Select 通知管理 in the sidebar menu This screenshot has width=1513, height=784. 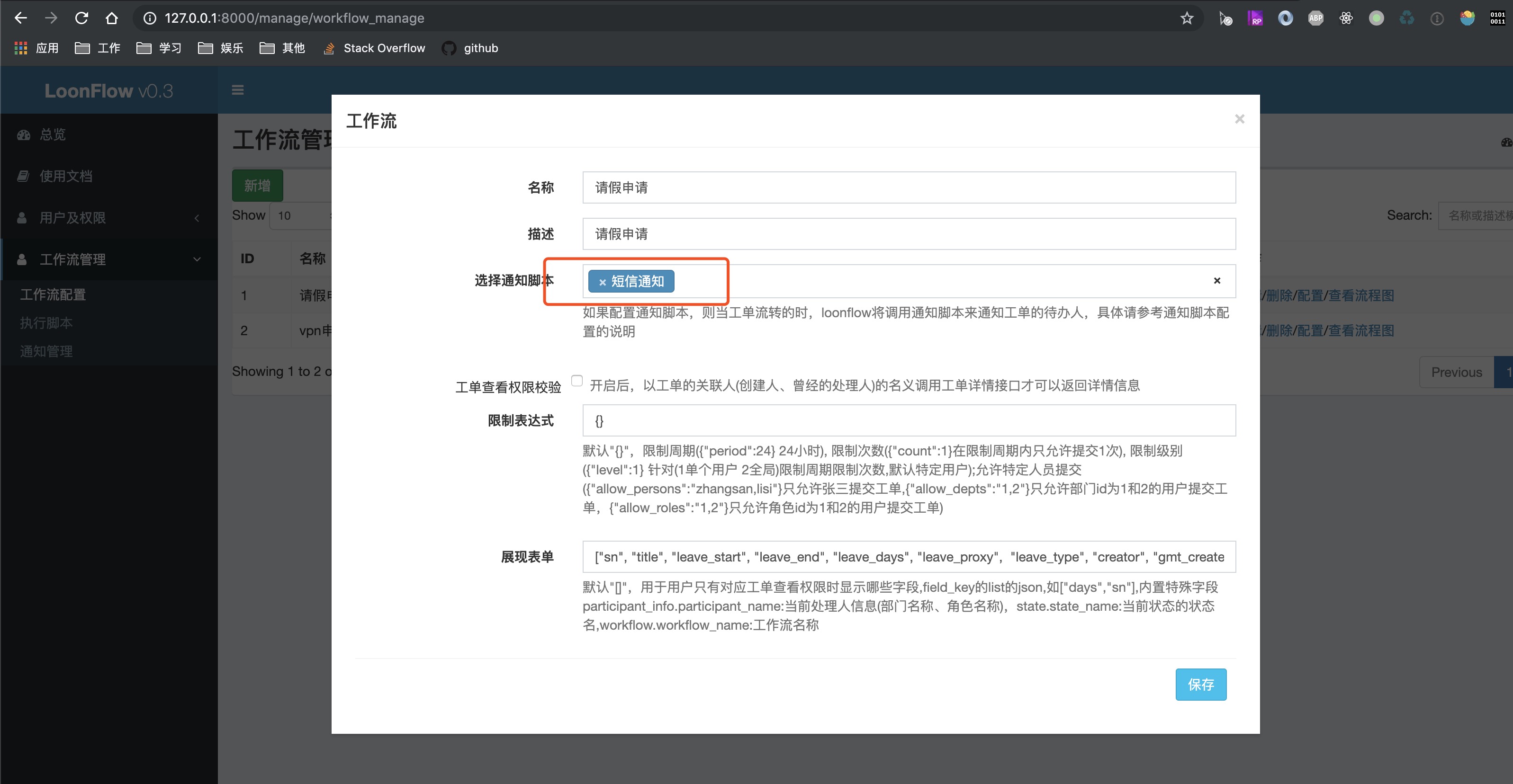[46, 351]
